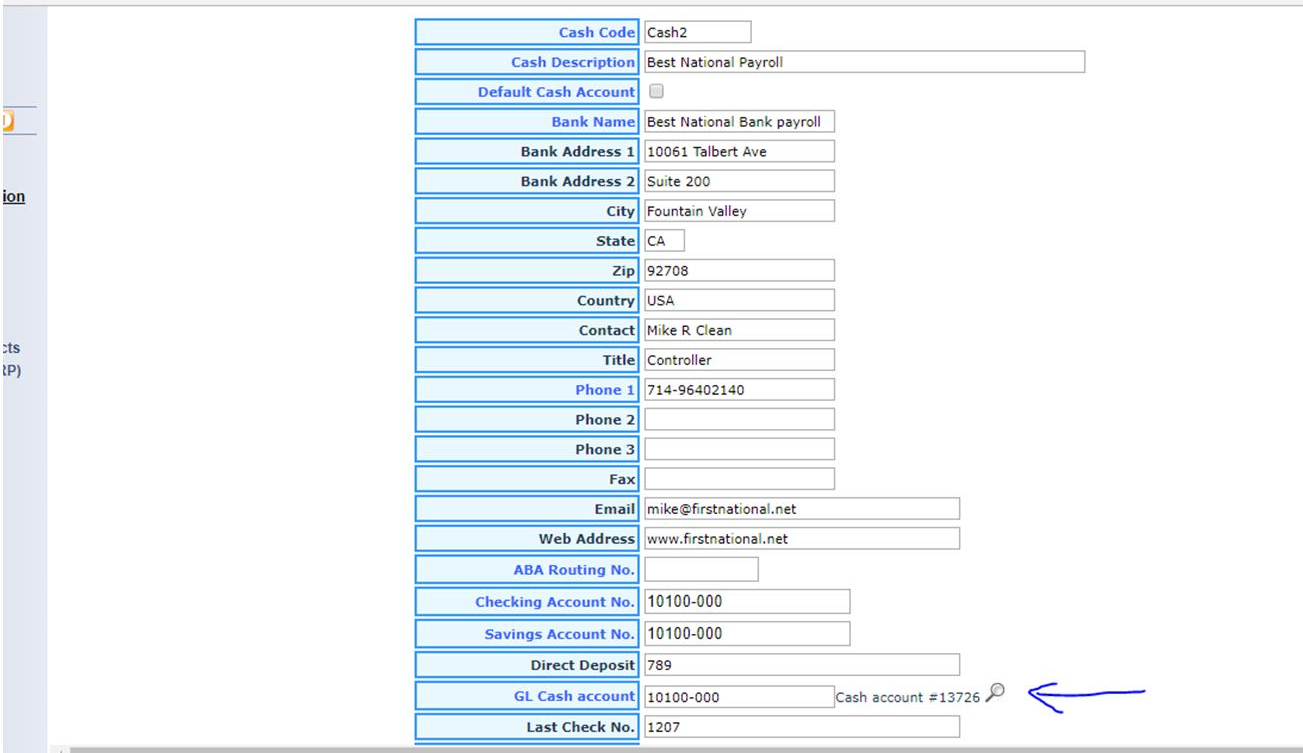Click the City field containing Fountain Valley
Image resolution: width=1303 pixels, height=753 pixels.
[739, 211]
